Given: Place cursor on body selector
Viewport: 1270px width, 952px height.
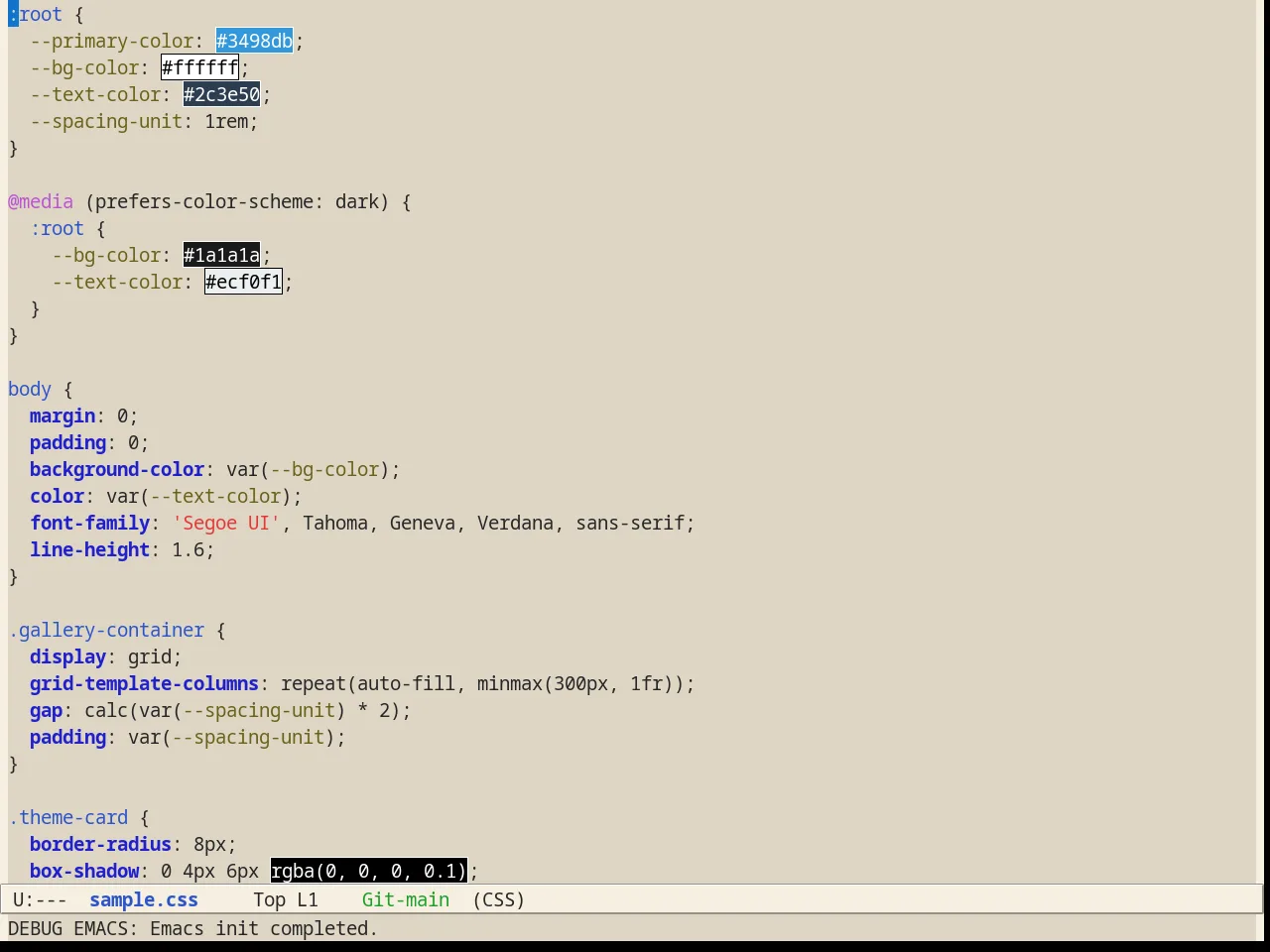Looking at the screenshot, I should coord(30,389).
